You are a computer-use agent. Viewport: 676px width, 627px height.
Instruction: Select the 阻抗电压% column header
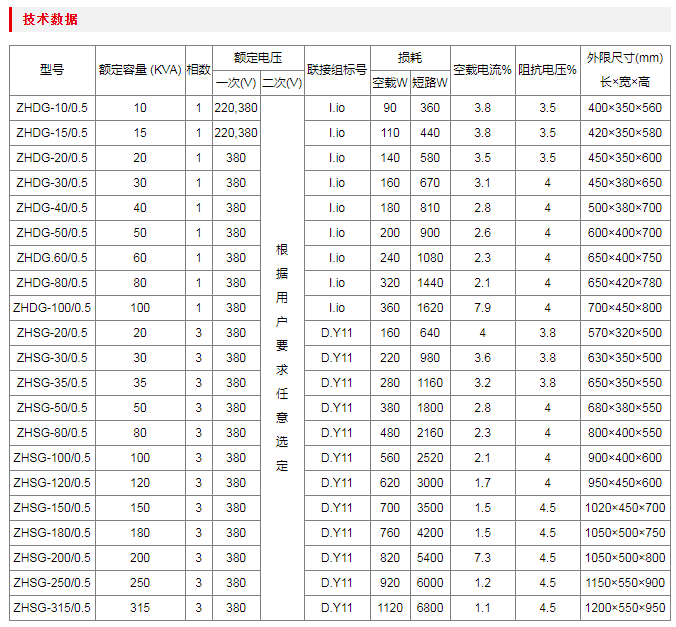click(548, 70)
